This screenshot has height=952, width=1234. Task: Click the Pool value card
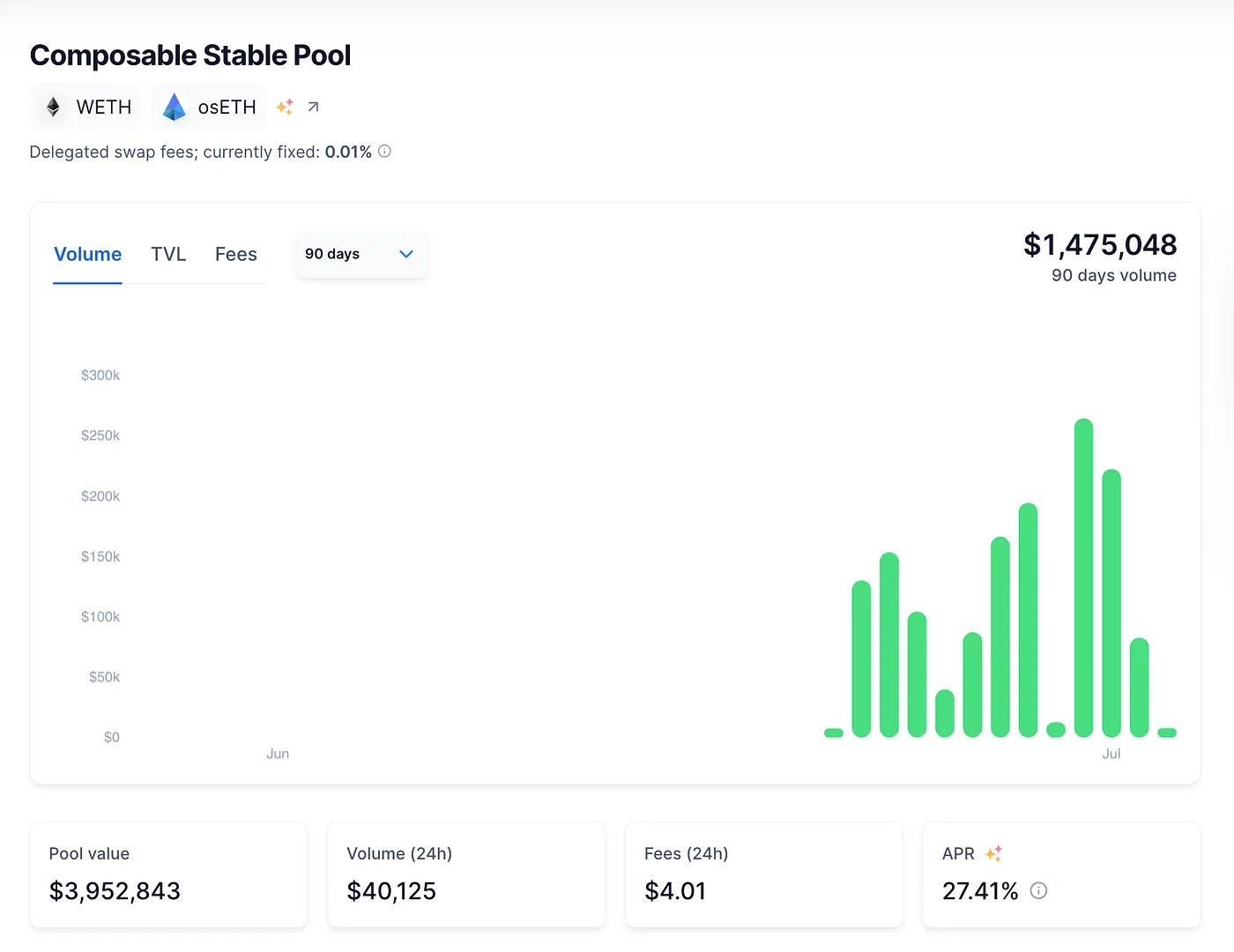point(168,874)
